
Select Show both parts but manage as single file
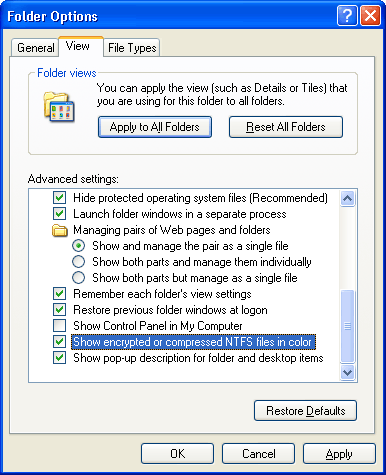(x=78, y=278)
